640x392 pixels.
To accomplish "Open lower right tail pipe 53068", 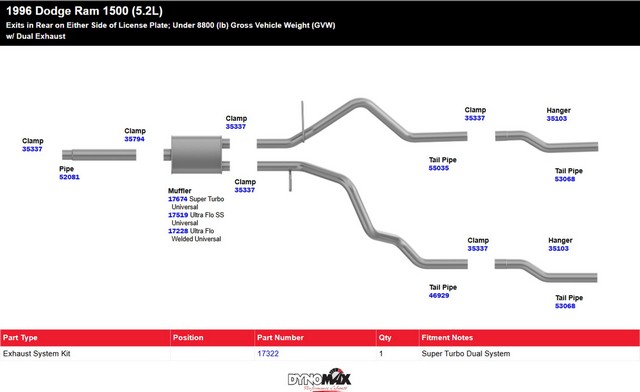I will pyautogui.click(x=565, y=306).
